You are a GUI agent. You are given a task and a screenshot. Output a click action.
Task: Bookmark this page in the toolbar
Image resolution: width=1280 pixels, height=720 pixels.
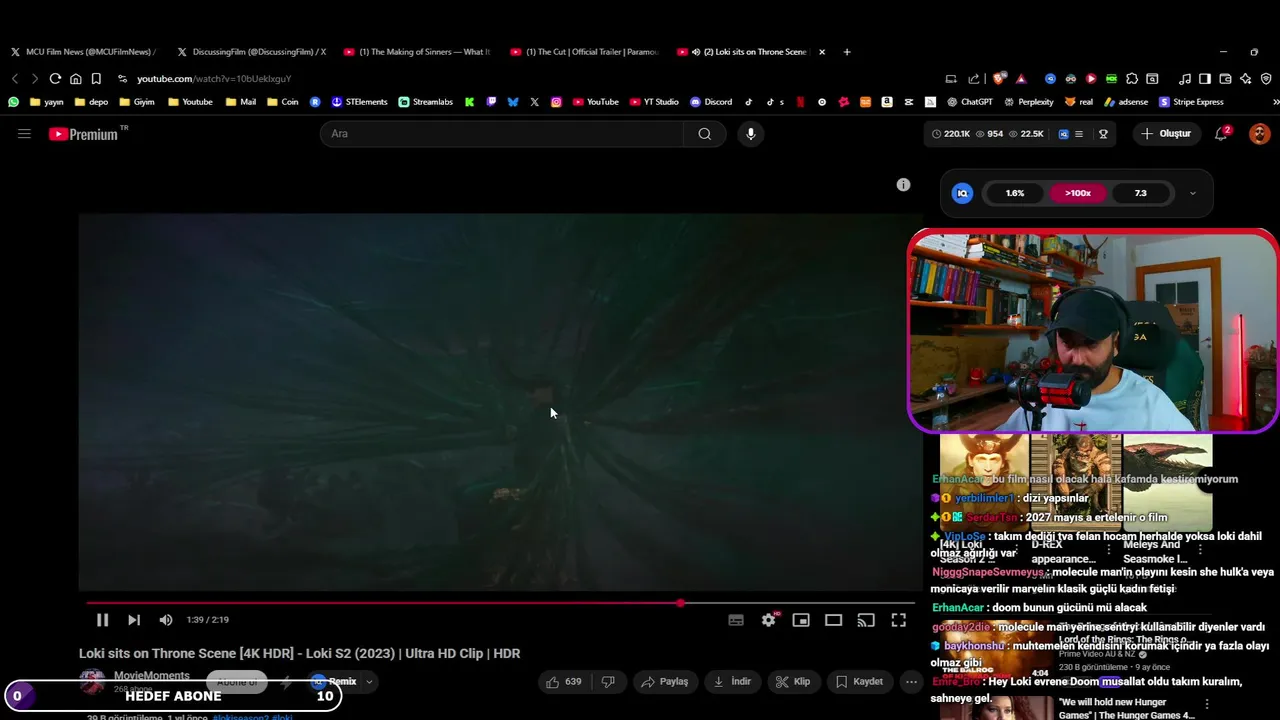click(96, 79)
